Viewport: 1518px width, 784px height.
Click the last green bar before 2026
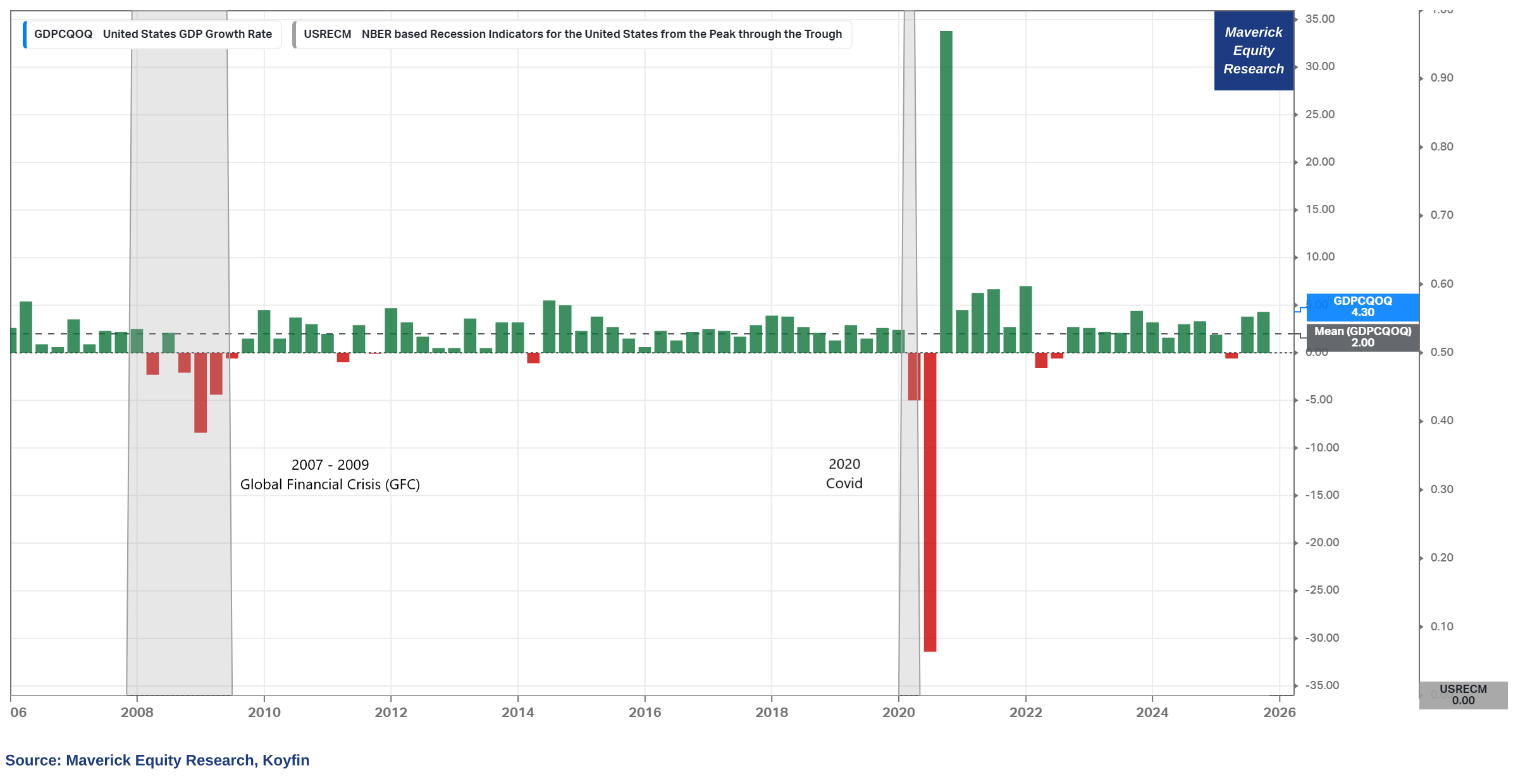pos(1263,332)
